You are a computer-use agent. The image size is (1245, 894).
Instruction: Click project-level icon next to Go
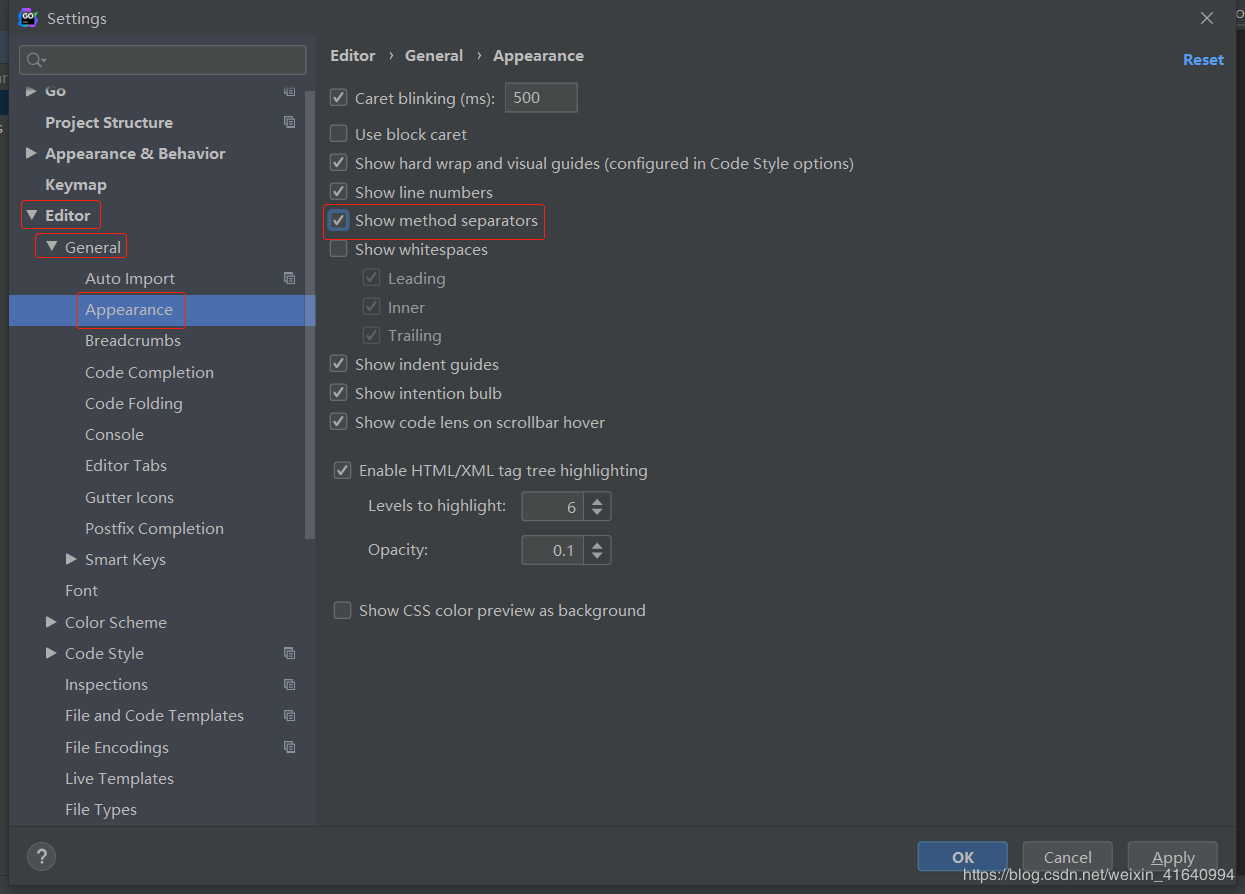point(289,91)
